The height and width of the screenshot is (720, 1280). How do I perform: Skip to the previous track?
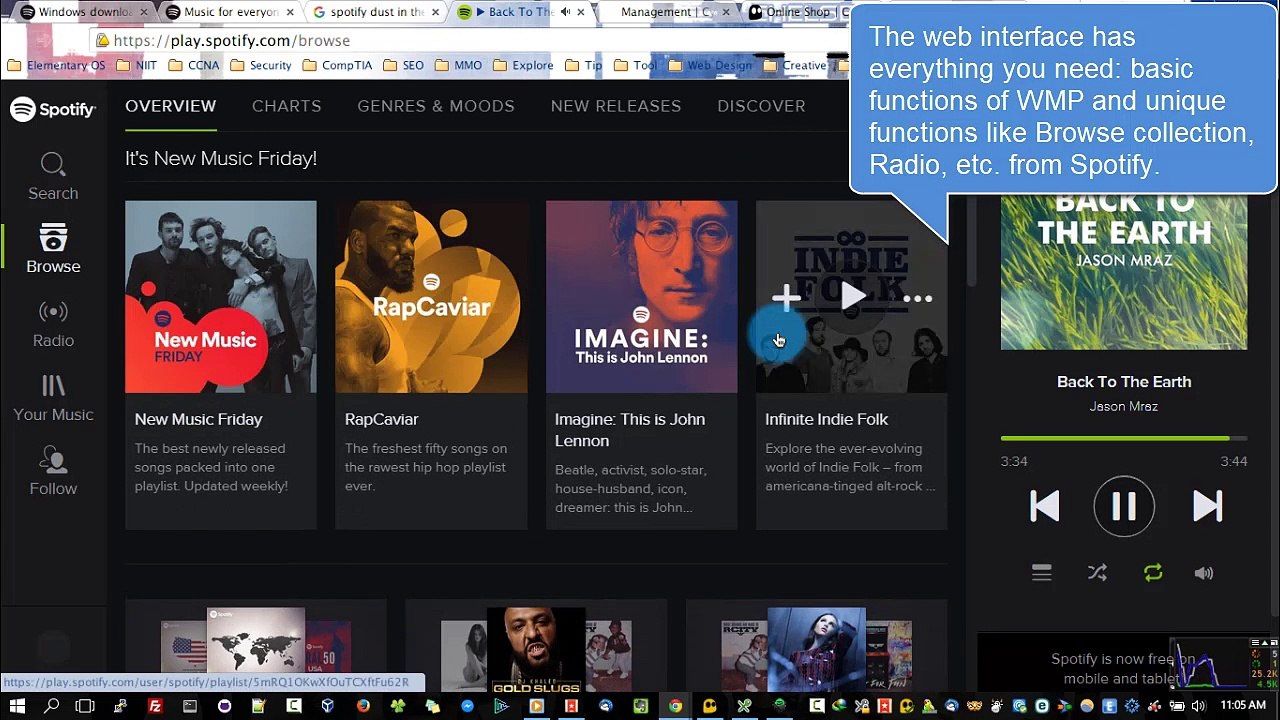tap(1044, 507)
